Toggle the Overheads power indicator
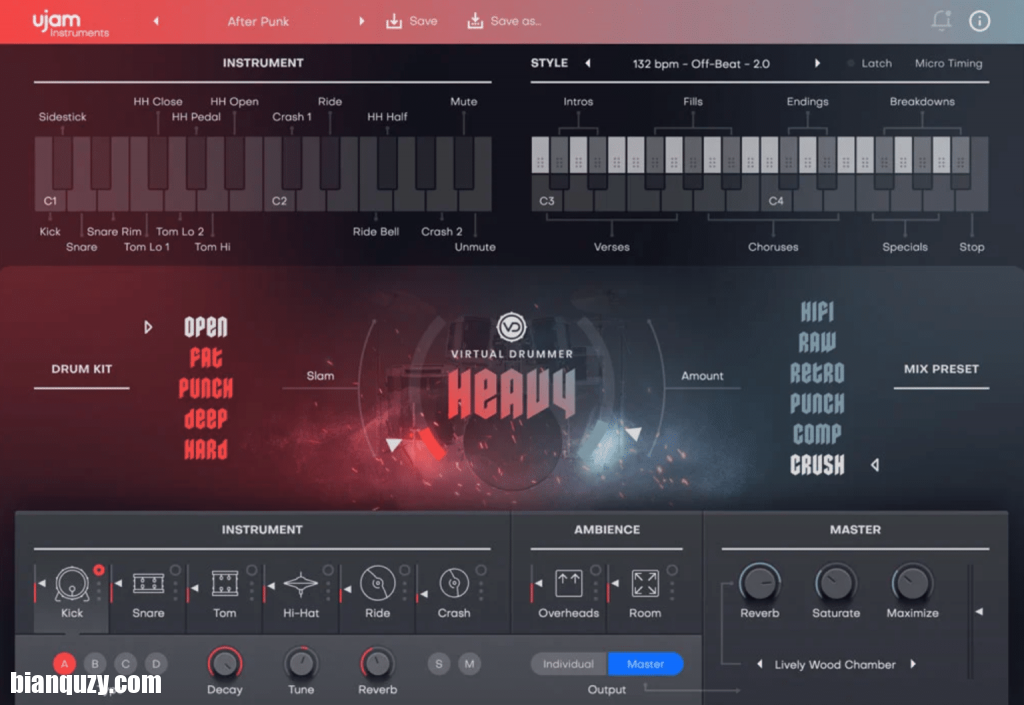Image resolution: width=1024 pixels, height=705 pixels. 596,571
